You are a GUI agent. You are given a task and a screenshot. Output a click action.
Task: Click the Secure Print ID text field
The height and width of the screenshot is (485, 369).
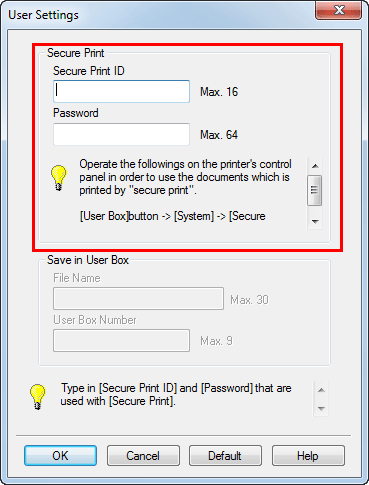(121, 91)
